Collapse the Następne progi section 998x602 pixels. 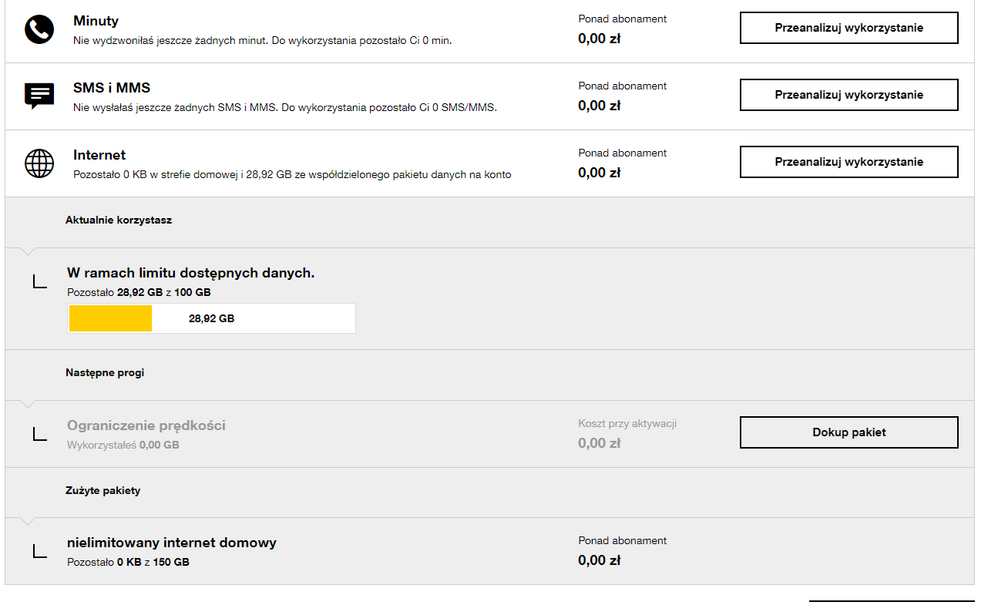105,372
